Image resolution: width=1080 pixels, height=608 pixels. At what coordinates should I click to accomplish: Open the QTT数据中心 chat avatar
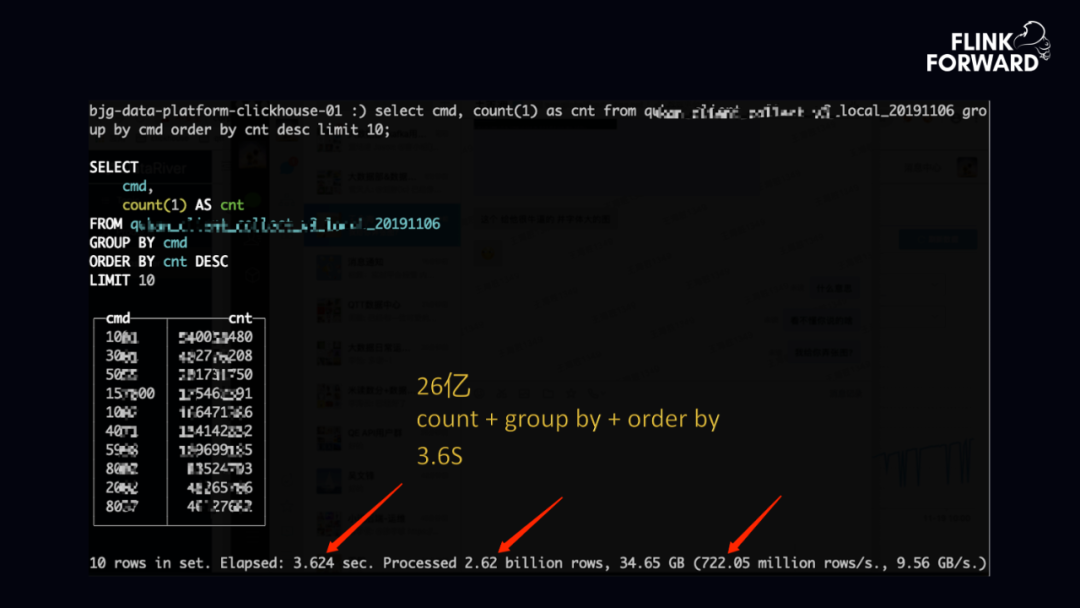tap(330, 308)
